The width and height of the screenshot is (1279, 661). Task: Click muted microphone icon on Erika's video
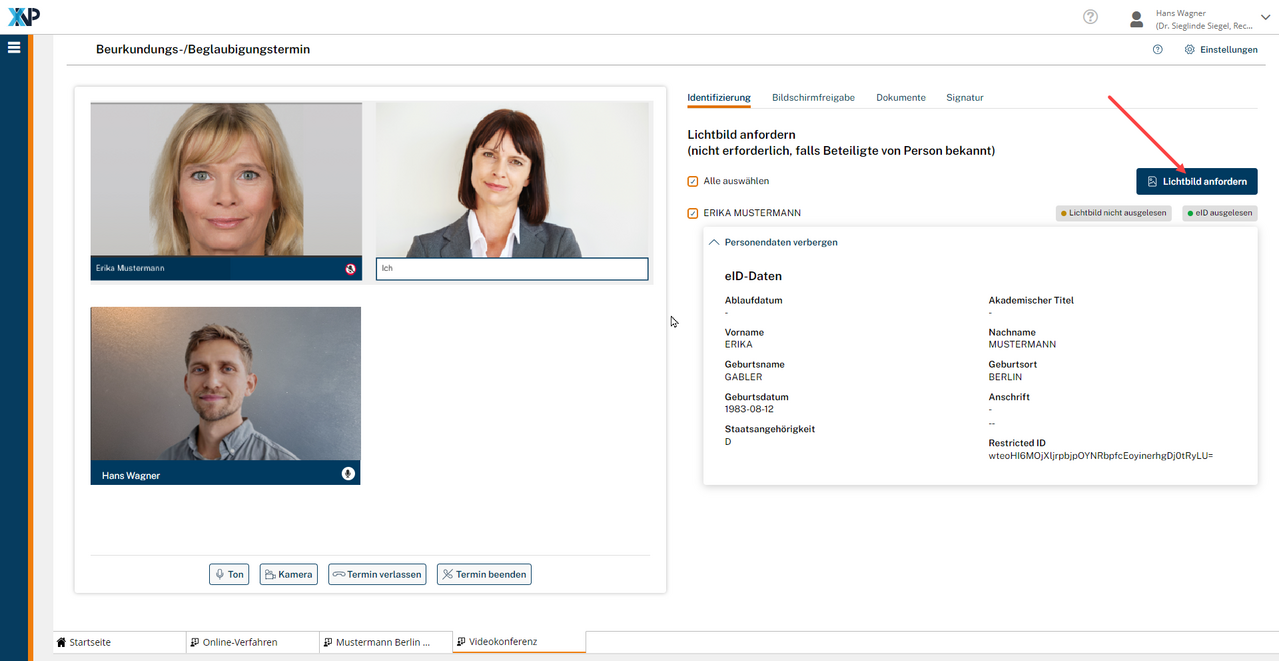click(350, 269)
